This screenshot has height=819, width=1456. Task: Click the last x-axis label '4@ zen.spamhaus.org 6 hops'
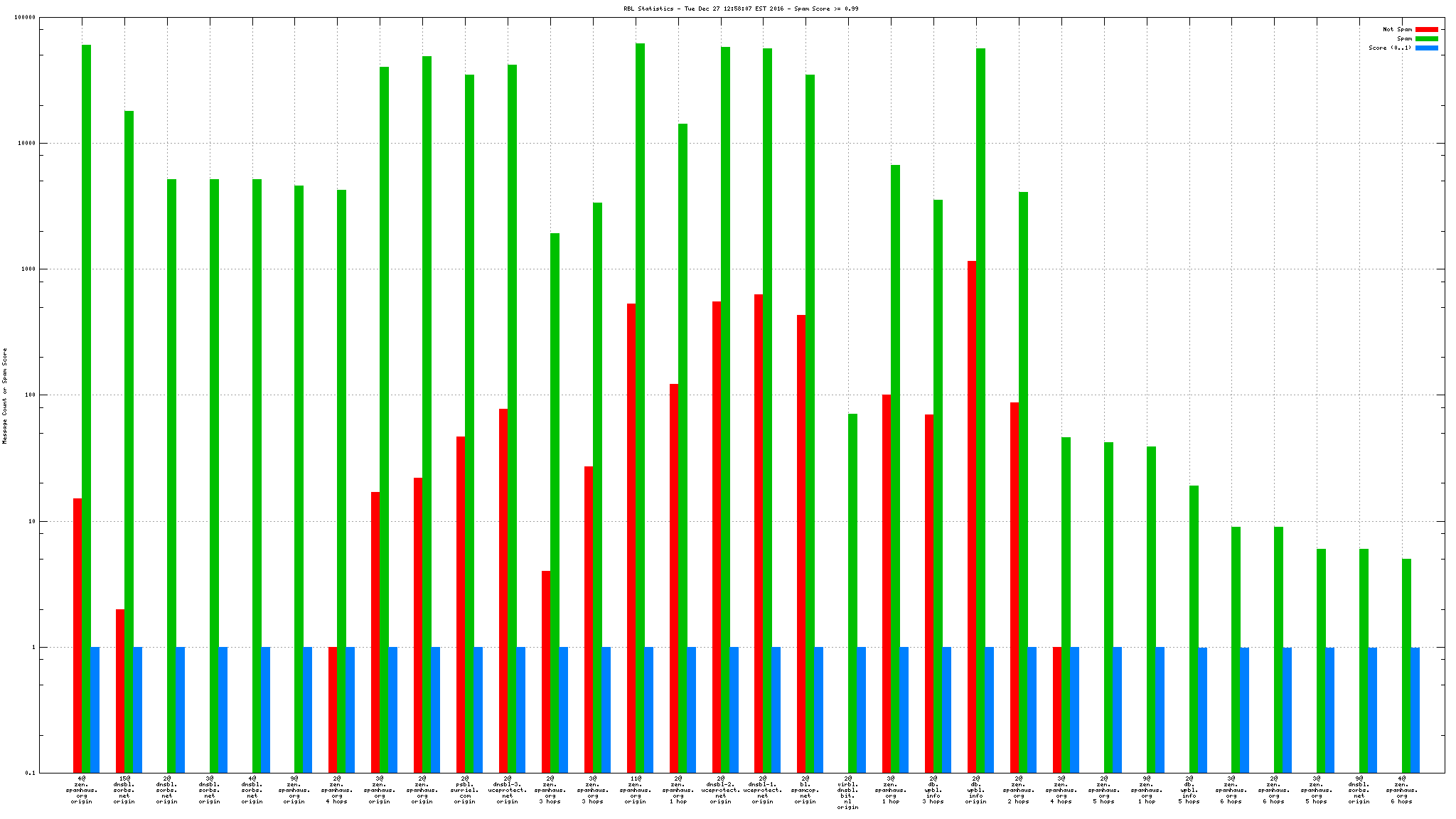tap(1402, 790)
